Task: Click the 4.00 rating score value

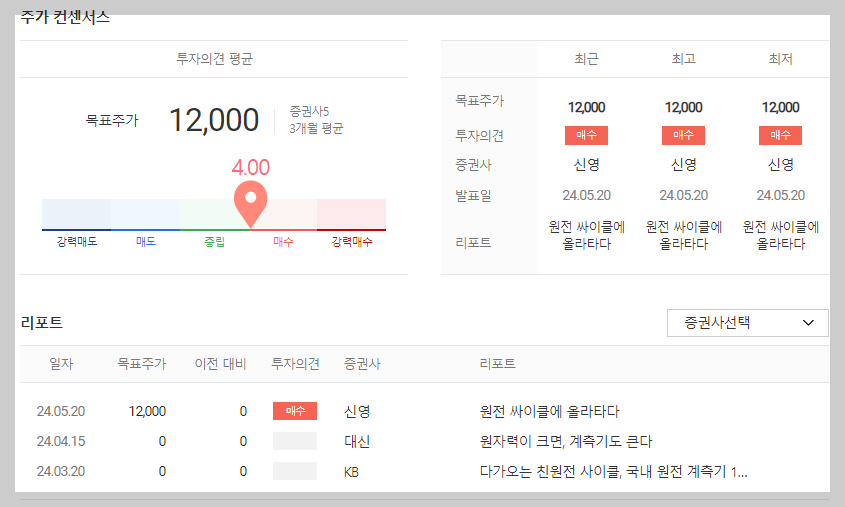Action: tap(251, 168)
